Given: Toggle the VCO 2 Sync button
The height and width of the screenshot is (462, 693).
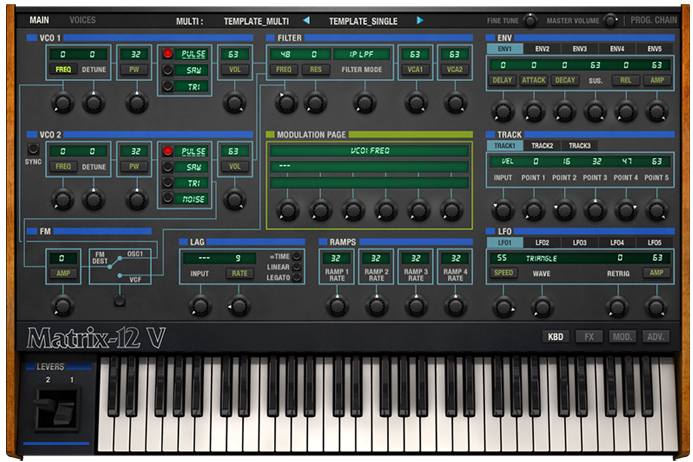Looking at the screenshot, I should click(33, 149).
